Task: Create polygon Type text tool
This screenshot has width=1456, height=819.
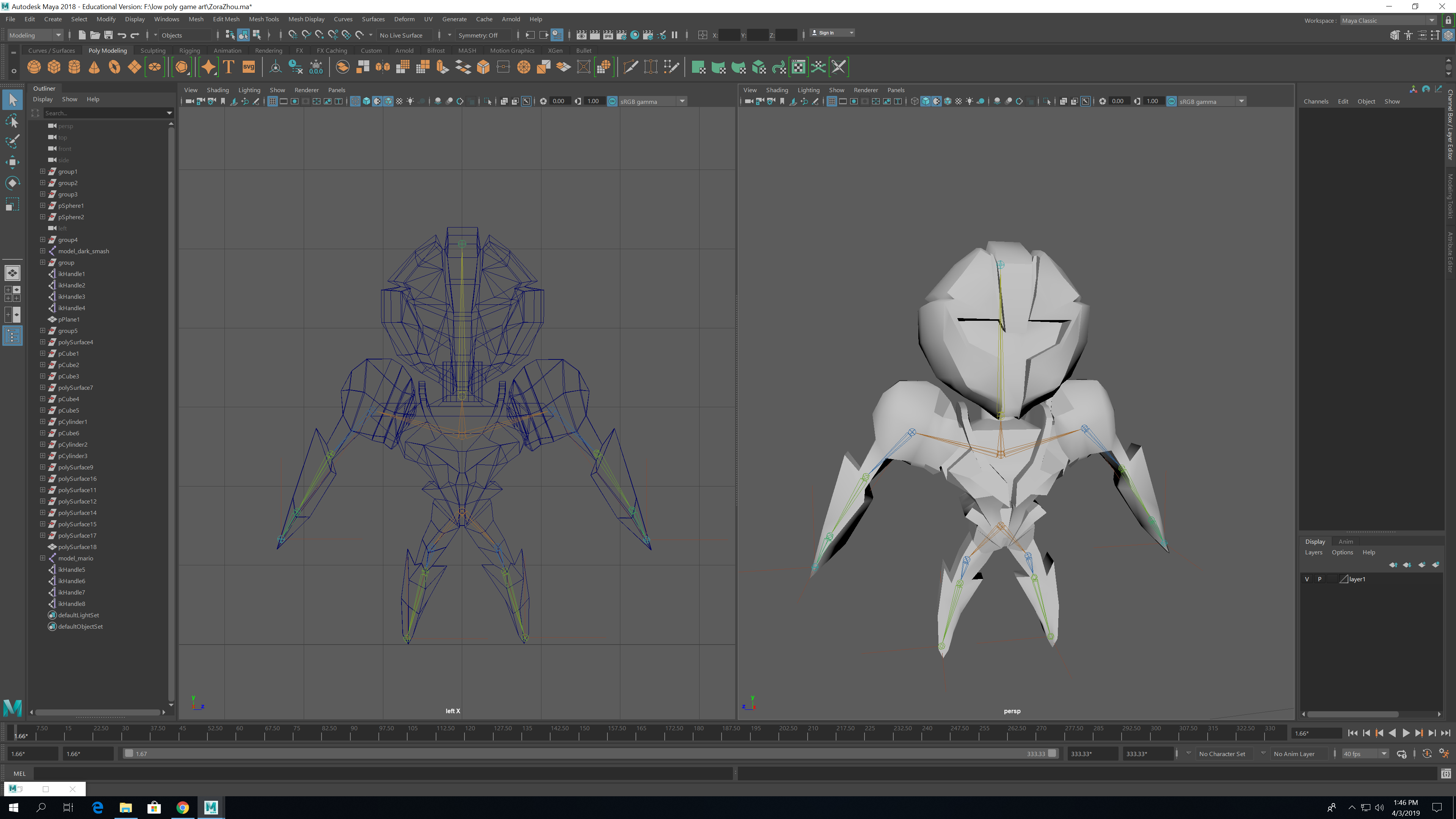Action: pyautogui.click(x=229, y=67)
